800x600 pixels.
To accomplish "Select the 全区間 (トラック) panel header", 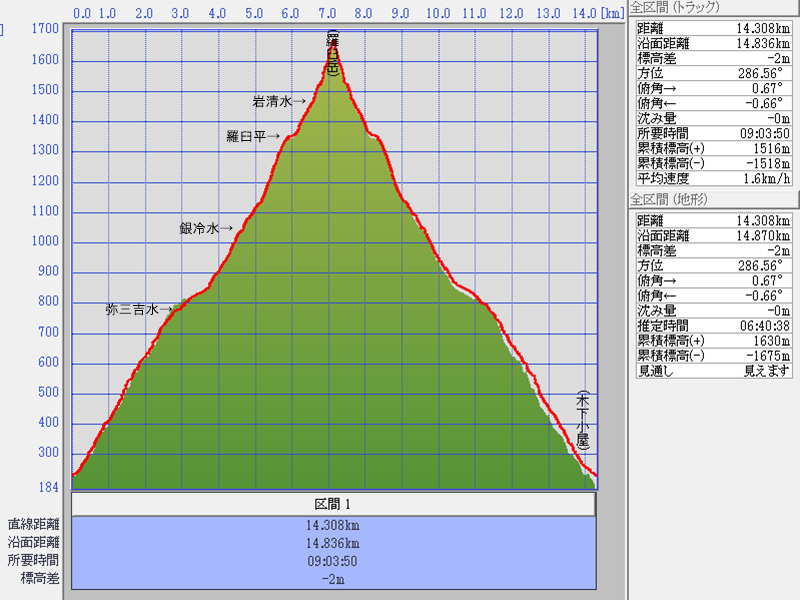I will (x=678, y=7).
